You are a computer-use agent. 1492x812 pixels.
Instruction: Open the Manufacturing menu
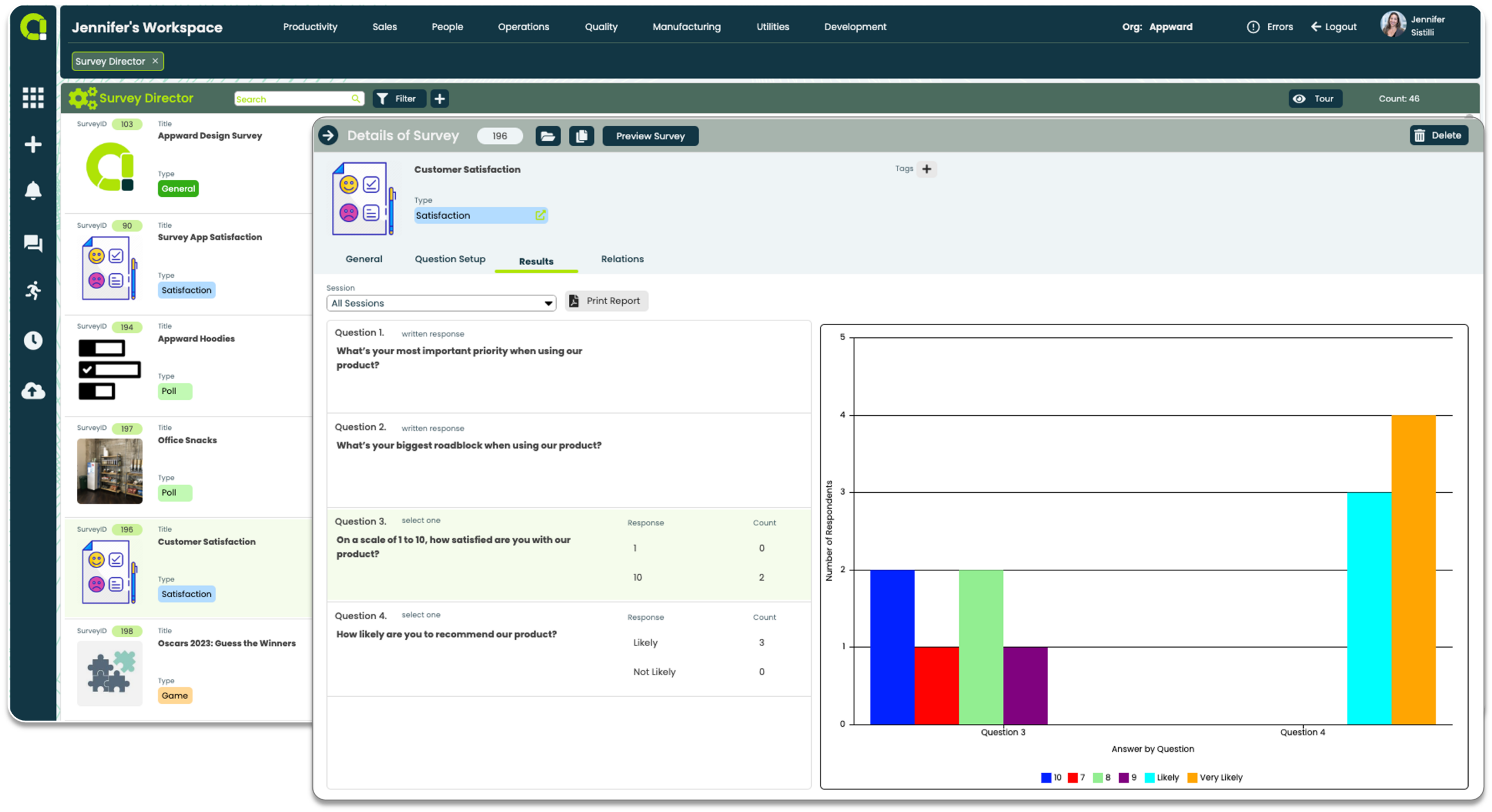pos(686,27)
